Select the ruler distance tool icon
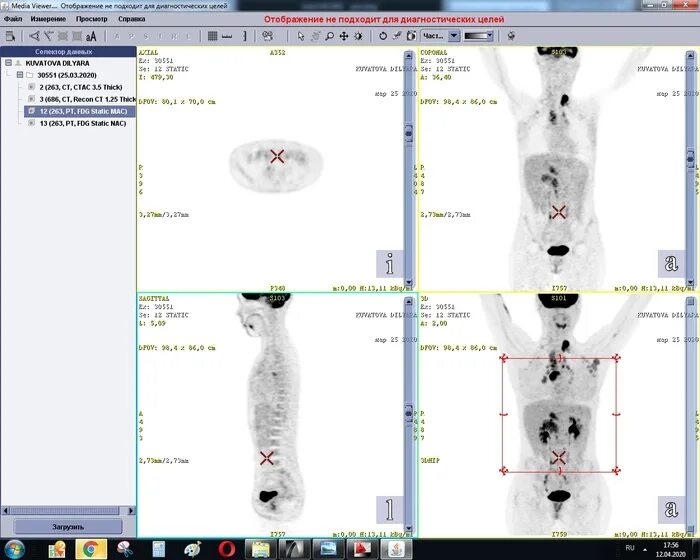The width and height of the screenshot is (700, 560). click(227, 36)
